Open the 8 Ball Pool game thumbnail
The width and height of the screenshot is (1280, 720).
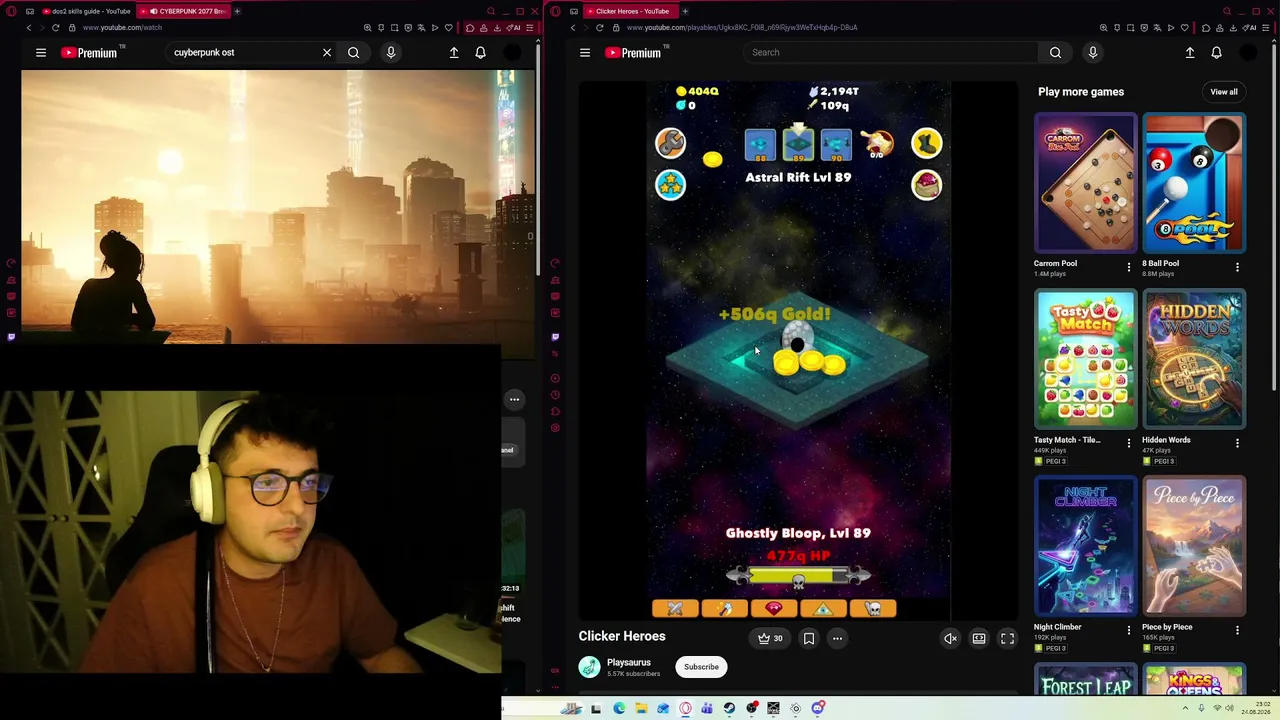click(1194, 183)
